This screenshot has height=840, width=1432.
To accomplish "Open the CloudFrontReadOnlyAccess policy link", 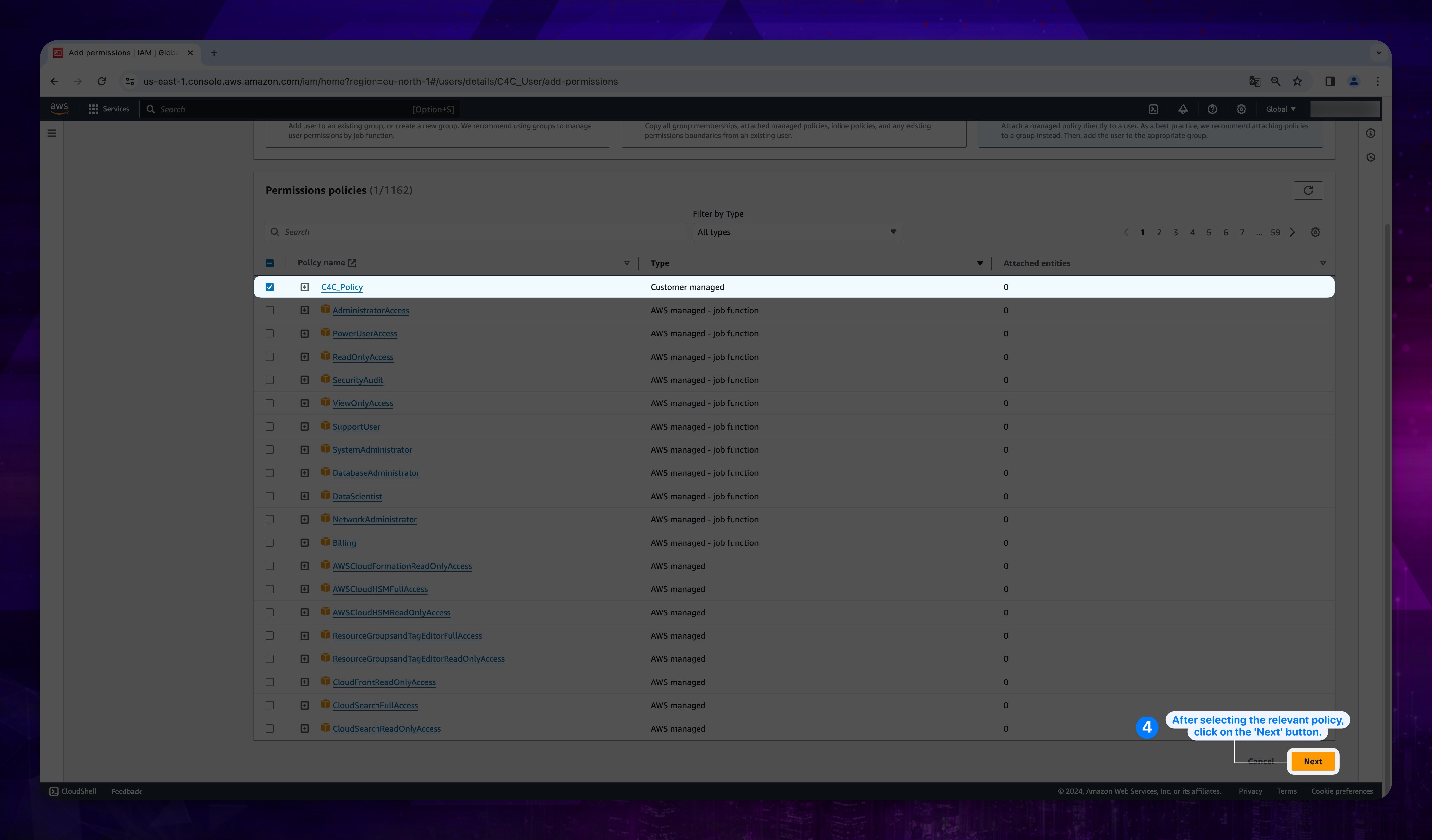I will click(384, 682).
